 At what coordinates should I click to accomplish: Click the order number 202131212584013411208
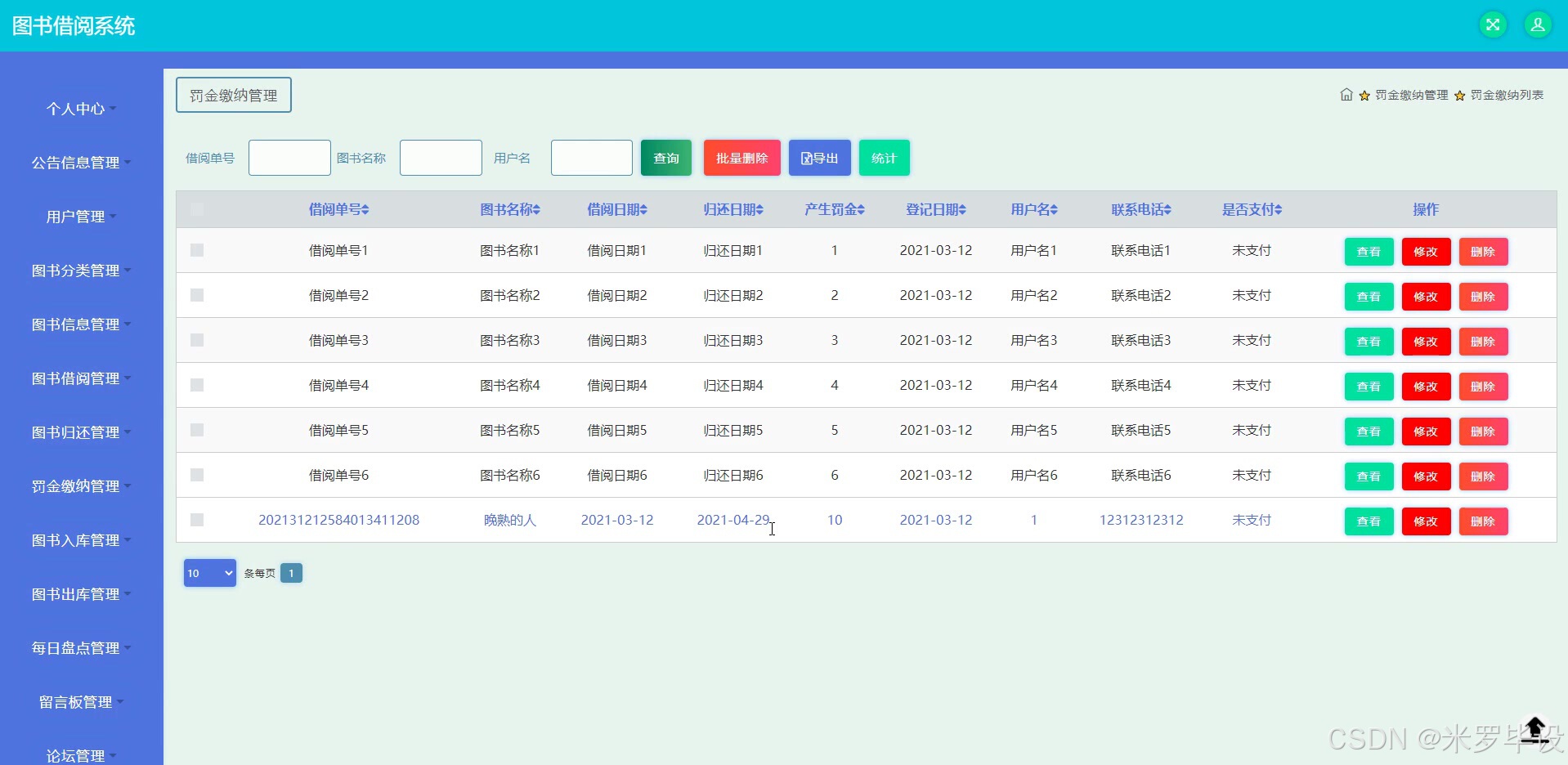338,520
